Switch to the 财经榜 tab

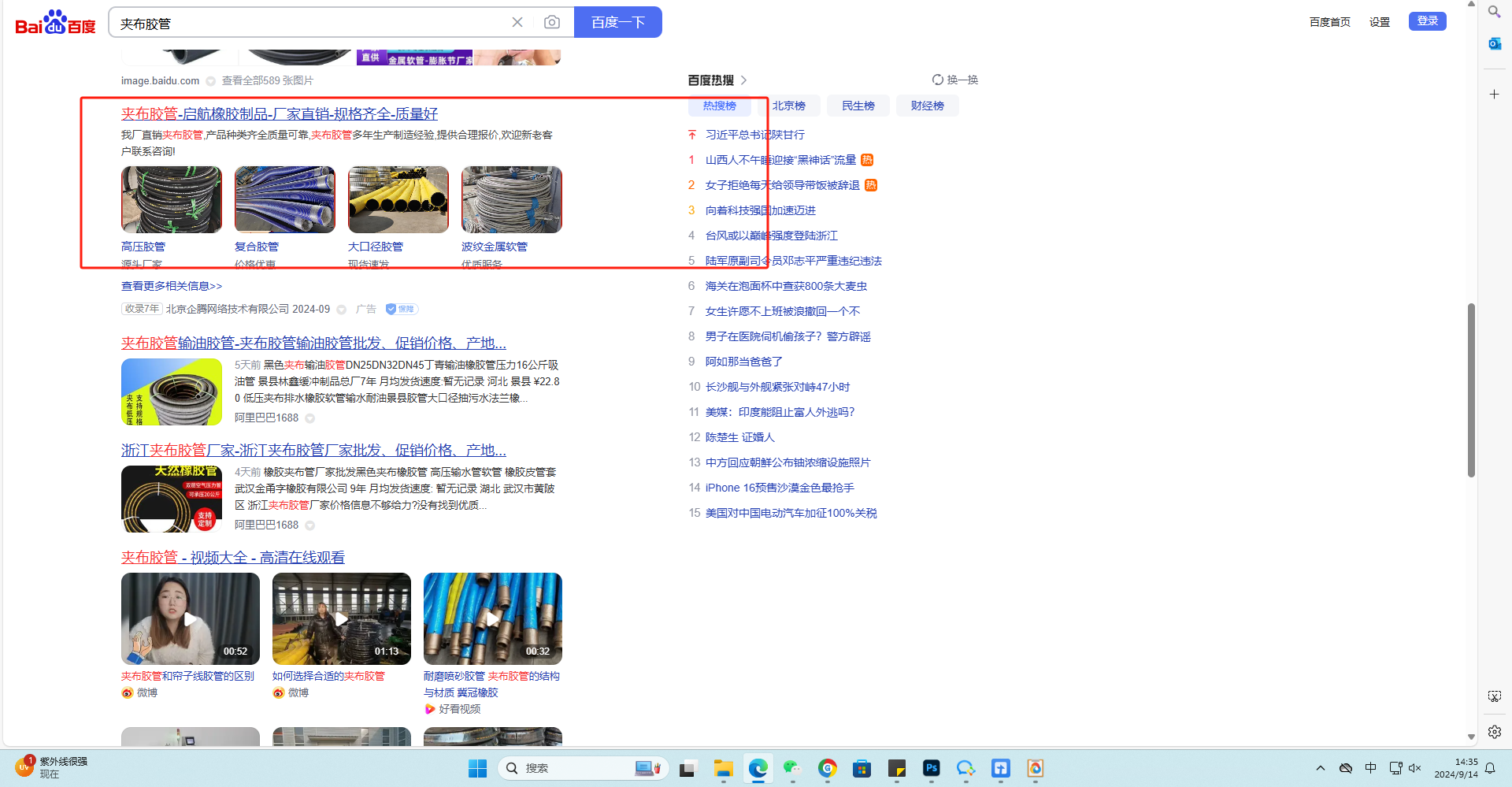pyautogui.click(x=927, y=106)
